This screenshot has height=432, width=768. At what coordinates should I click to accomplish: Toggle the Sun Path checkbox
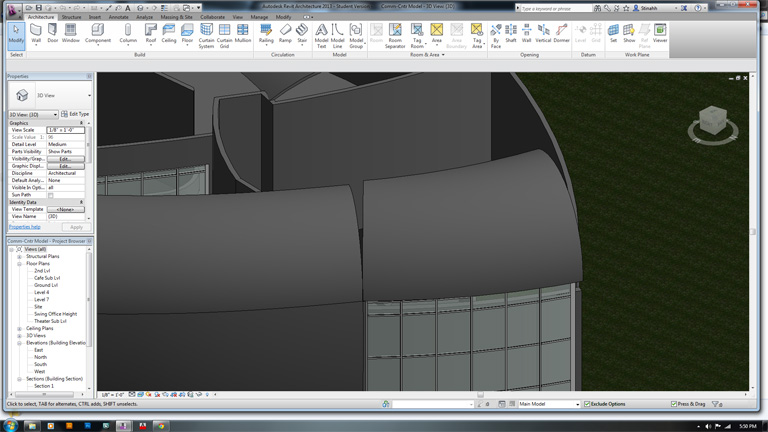pos(51,195)
